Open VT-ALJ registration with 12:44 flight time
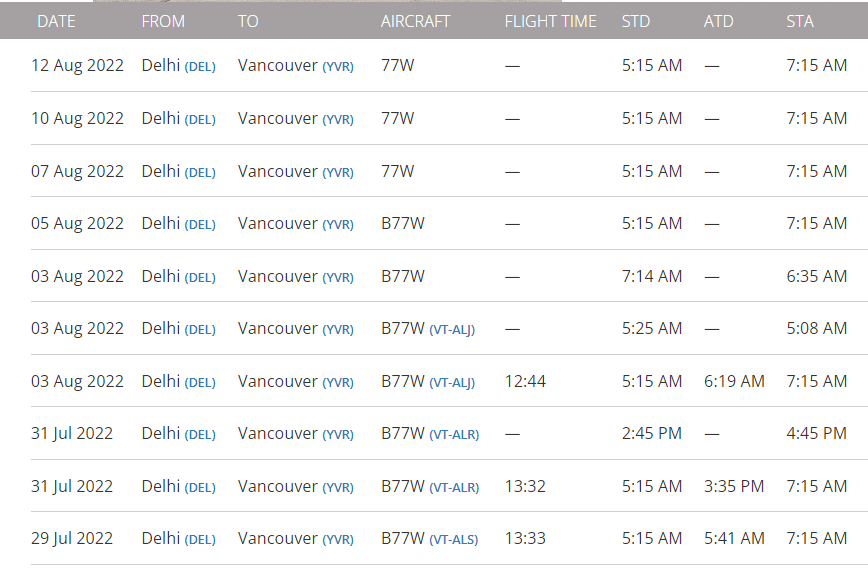Viewport: 868px width, 568px height. [452, 382]
